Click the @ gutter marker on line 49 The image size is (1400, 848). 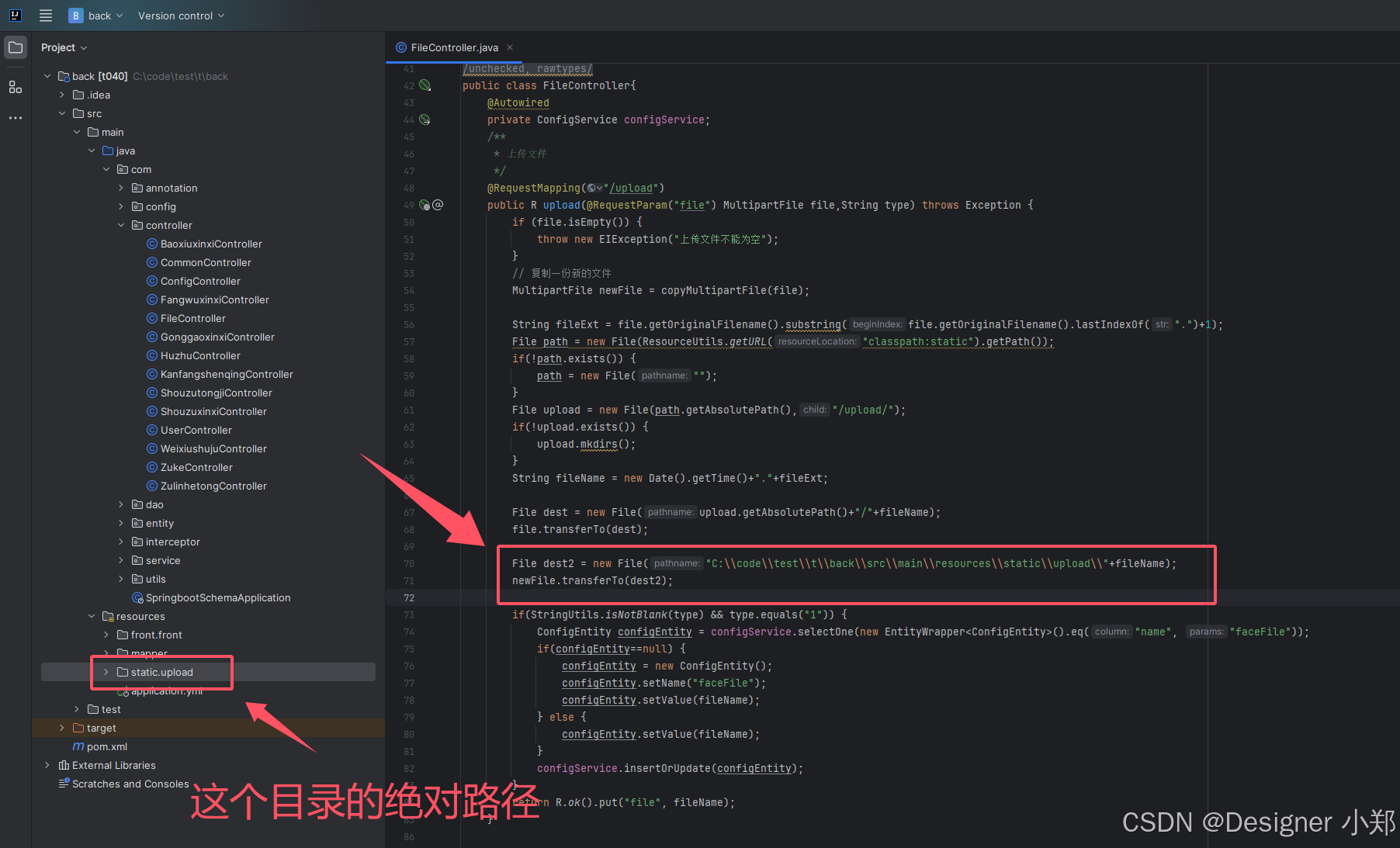tap(438, 205)
